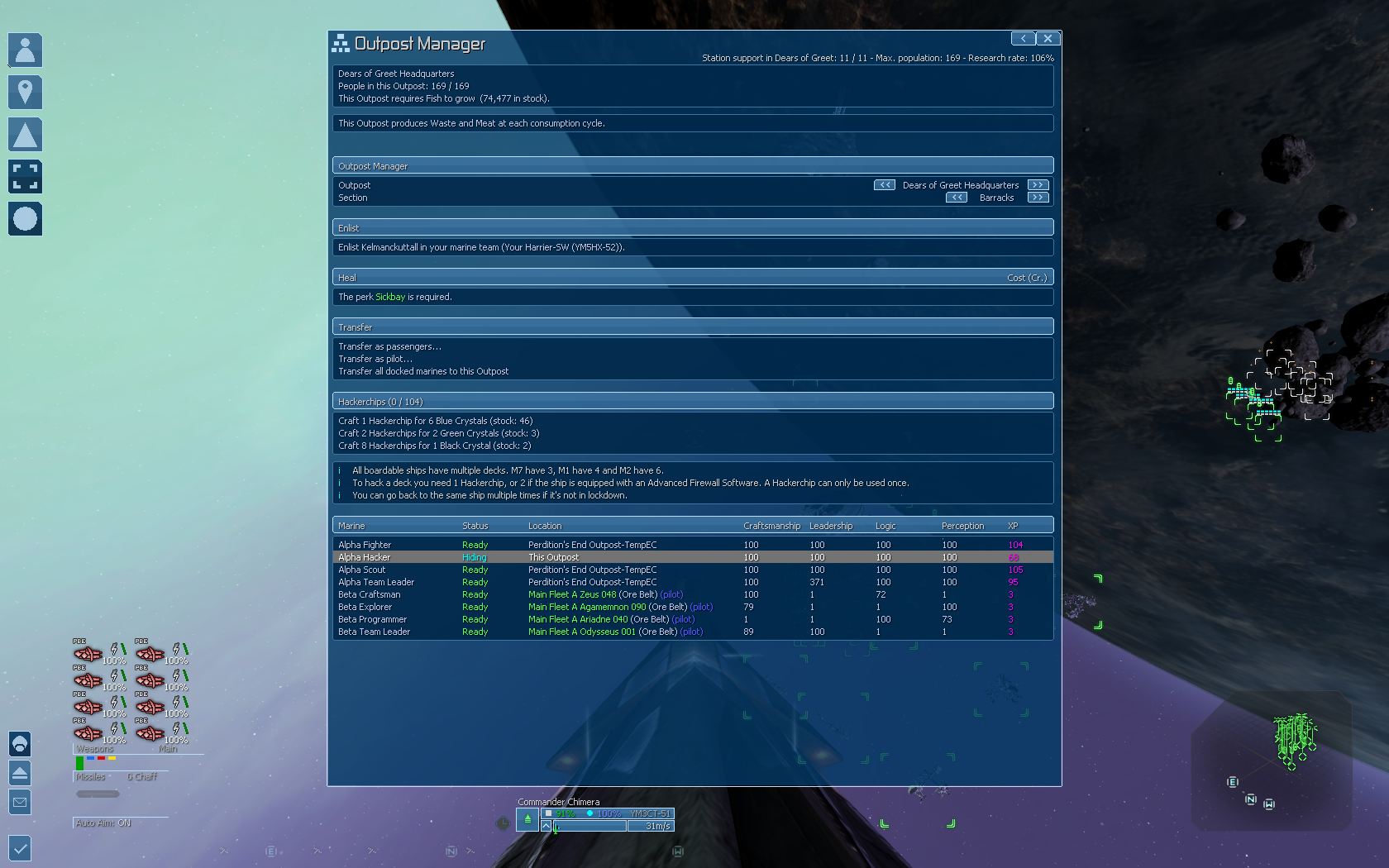Go to next section after Barracks
Screen dimensions: 1389x868
1038,198
